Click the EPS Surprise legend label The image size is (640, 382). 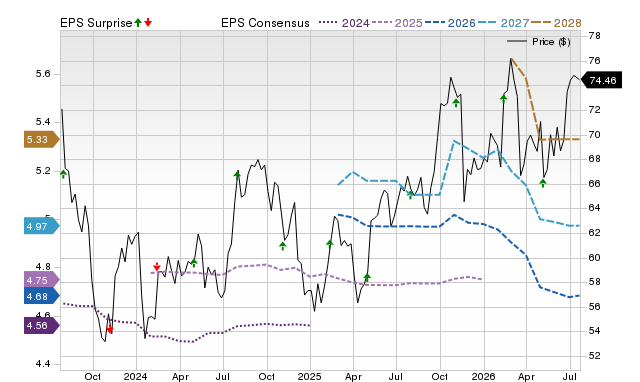pos(96,23)
